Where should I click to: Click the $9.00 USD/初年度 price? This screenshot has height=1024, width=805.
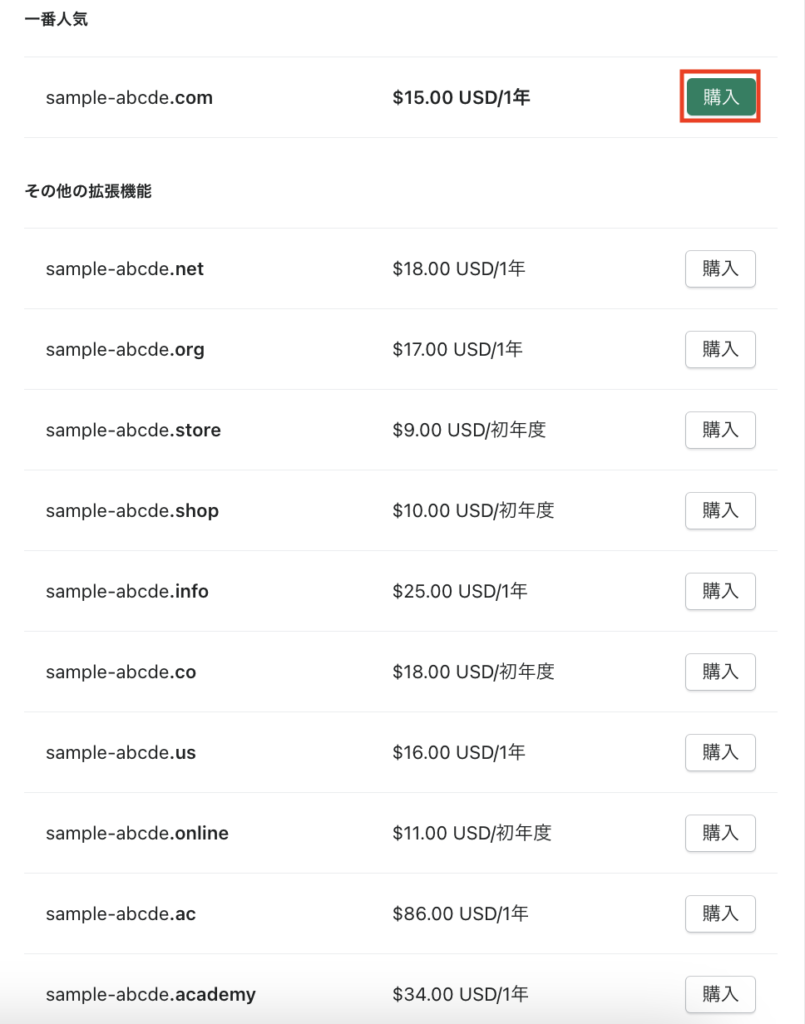pos(469,430)
